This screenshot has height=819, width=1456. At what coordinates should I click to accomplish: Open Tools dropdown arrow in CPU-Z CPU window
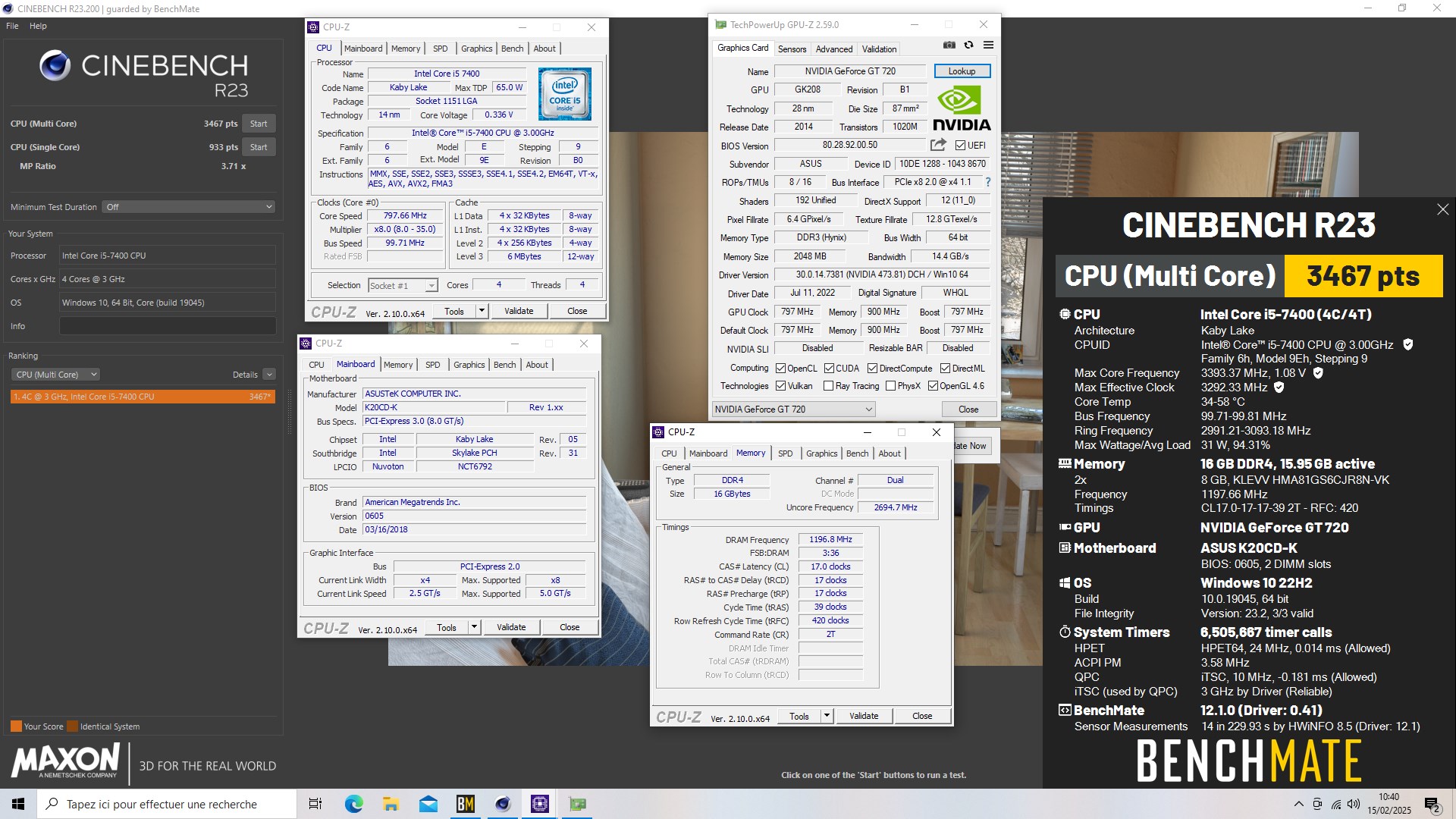[x=481, y=311]
